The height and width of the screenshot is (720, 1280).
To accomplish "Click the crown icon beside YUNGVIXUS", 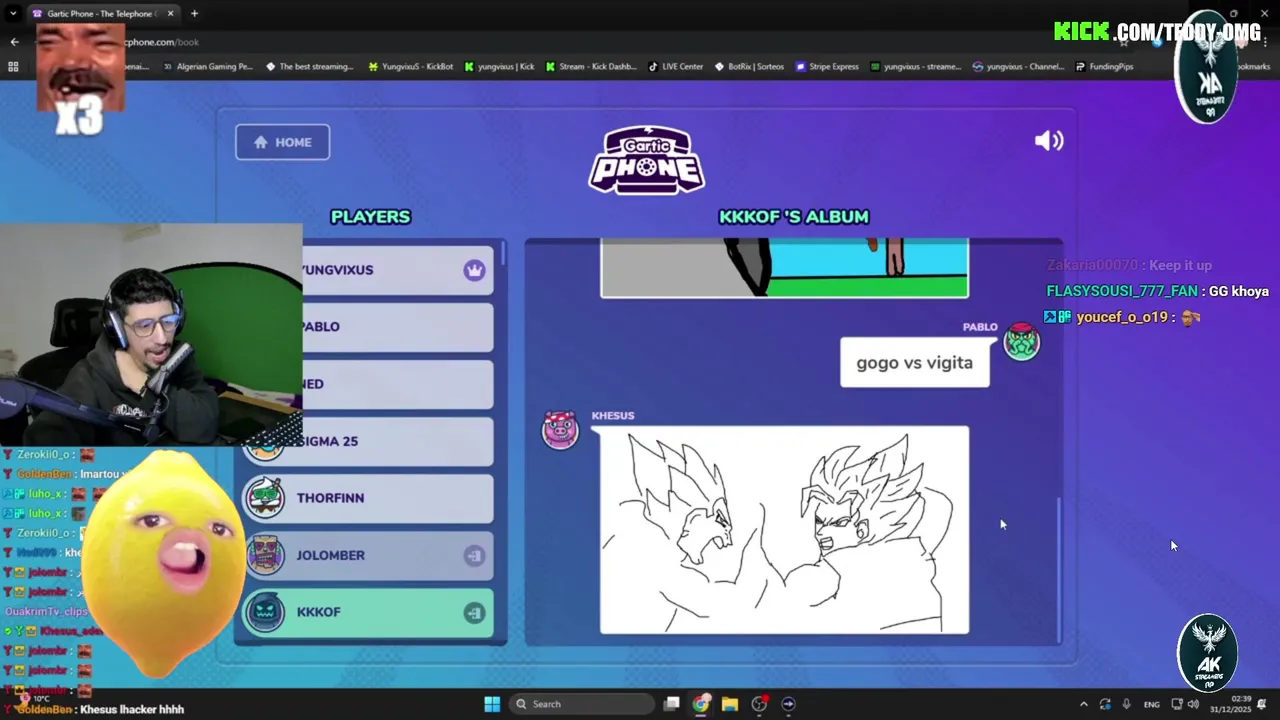I will click(x=474, y=270).
